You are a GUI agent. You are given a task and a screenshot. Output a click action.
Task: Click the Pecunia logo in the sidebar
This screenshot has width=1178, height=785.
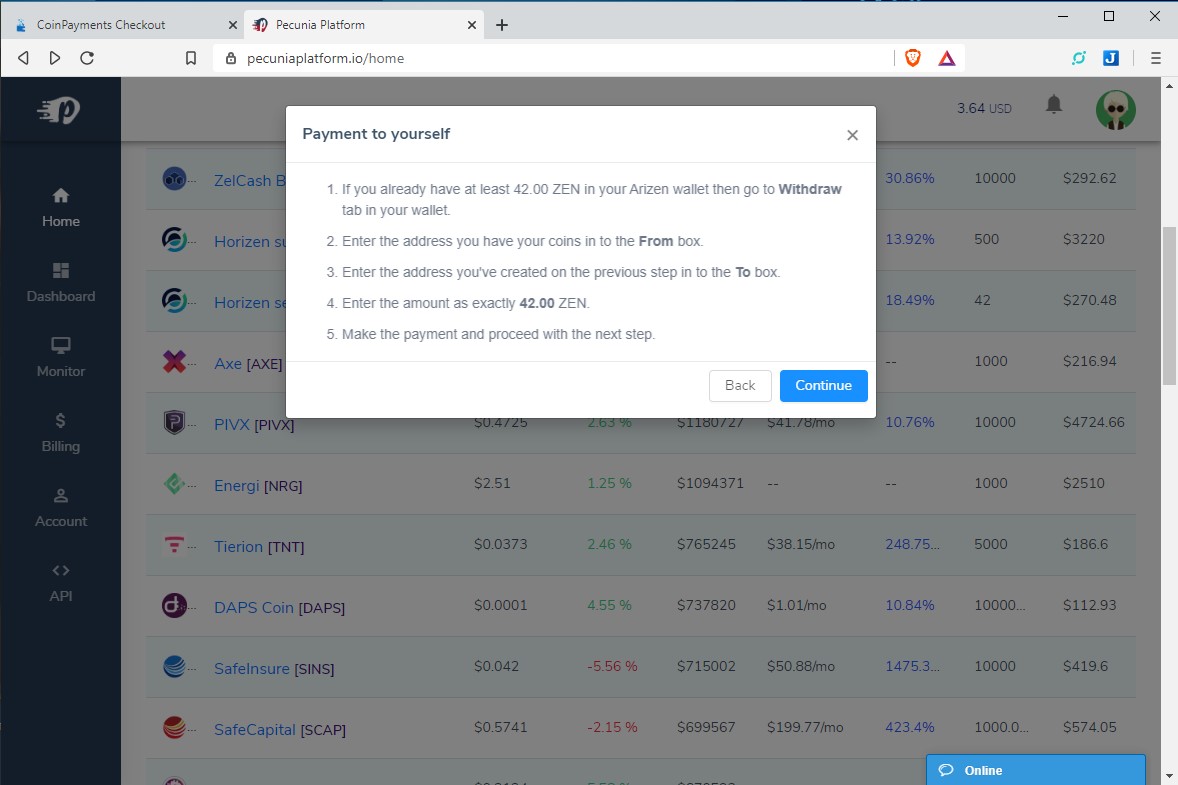59,110
